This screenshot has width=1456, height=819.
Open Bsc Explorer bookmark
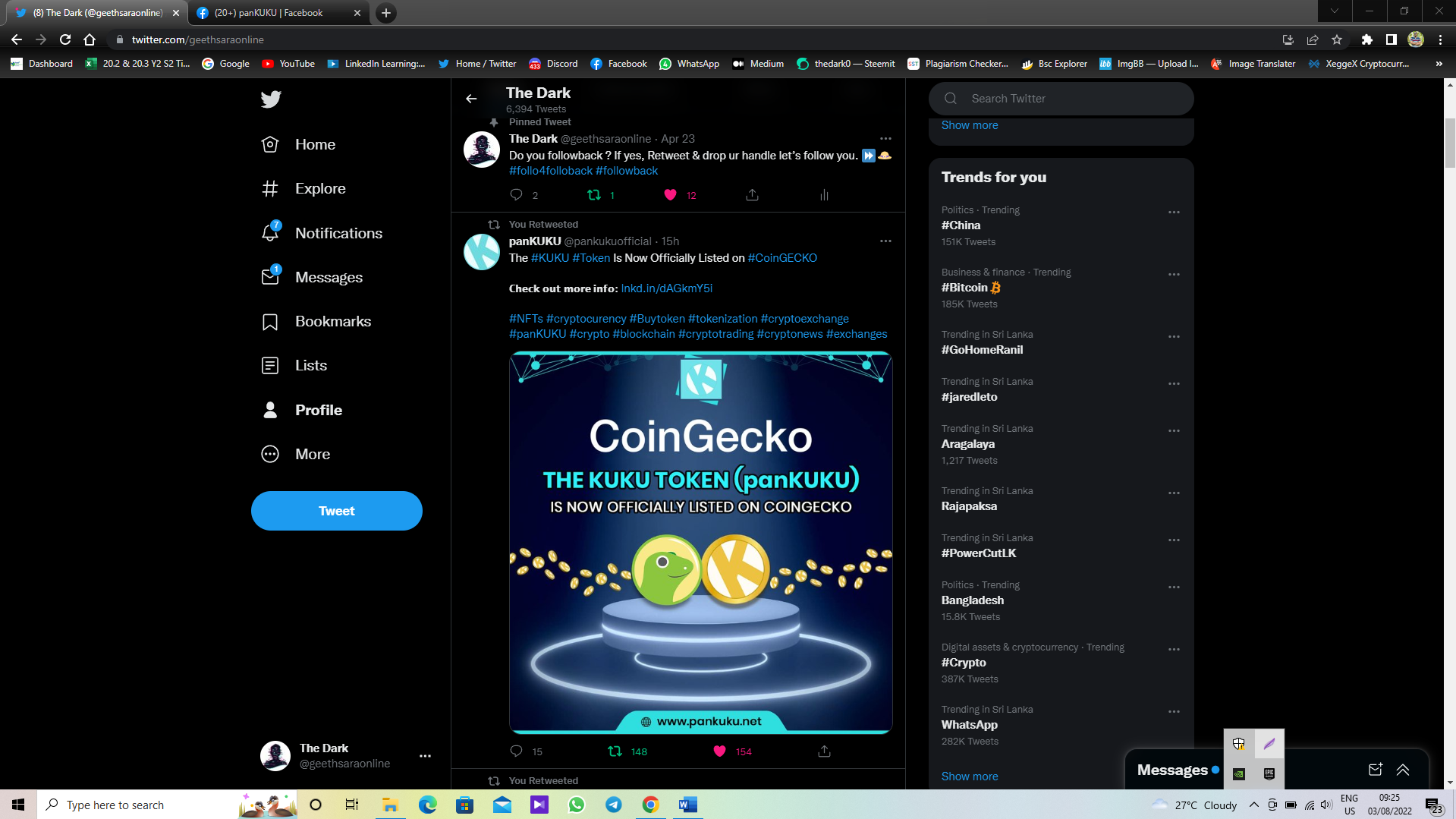[1054, 64]
